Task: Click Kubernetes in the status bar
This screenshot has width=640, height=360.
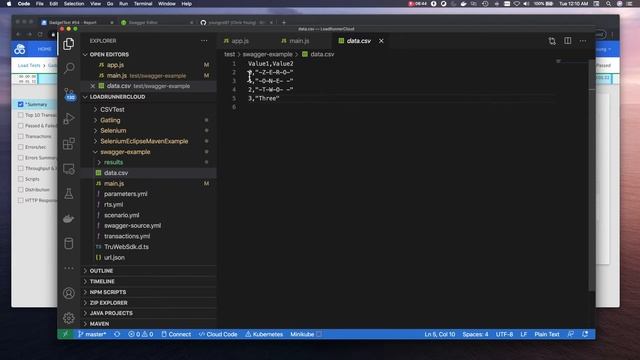Action: (264, 334)
